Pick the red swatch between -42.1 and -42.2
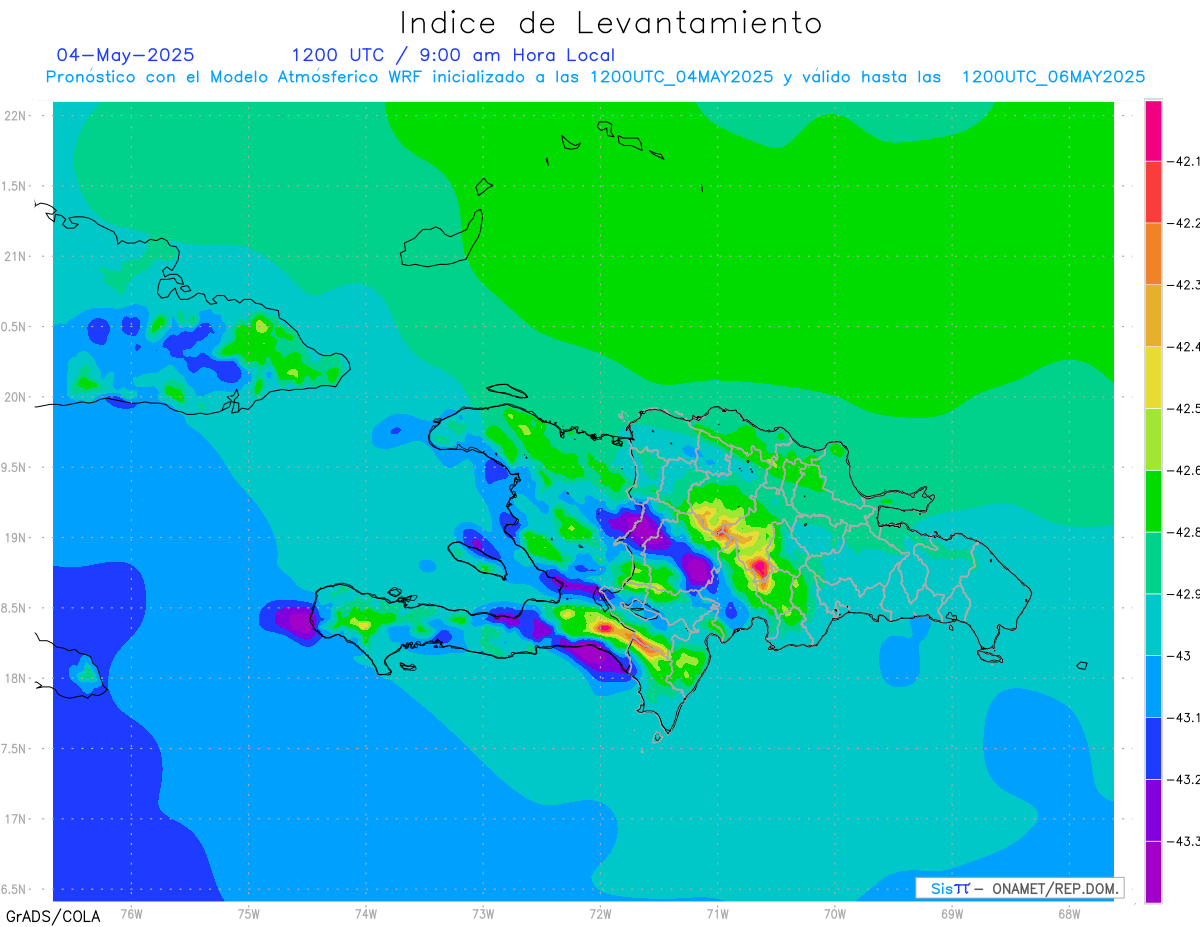Viewport: 1200px width, 927px height. (1153, 192)
